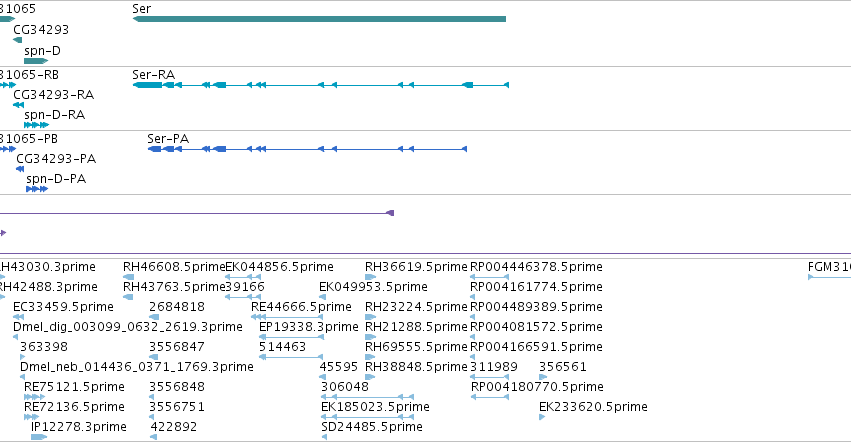Screen dimensions: 851x442
Task: Open the RH46608.5prime EST label
Action: pos(174,267)
